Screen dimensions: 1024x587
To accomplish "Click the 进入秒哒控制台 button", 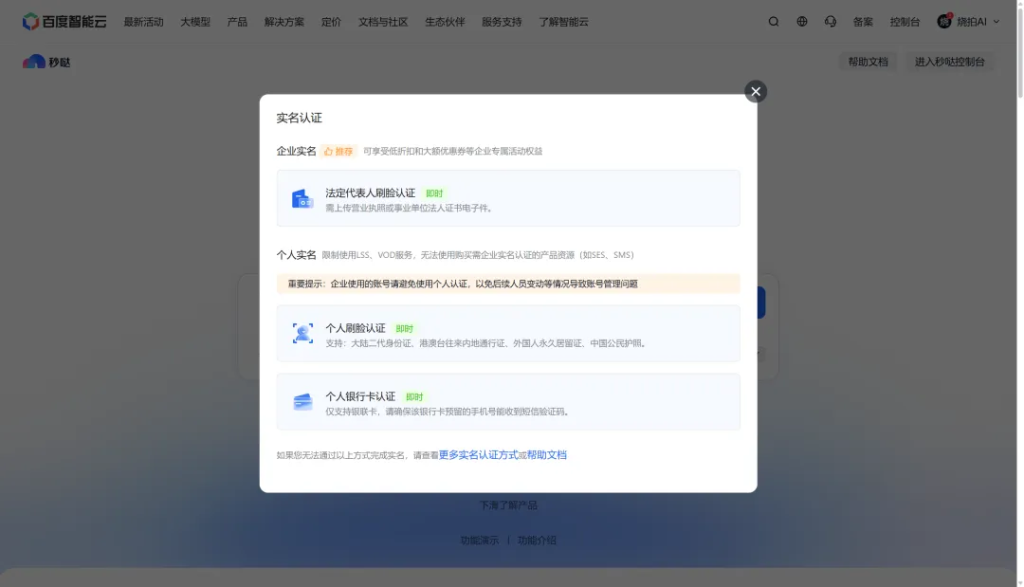I will [x=949, y=62].
